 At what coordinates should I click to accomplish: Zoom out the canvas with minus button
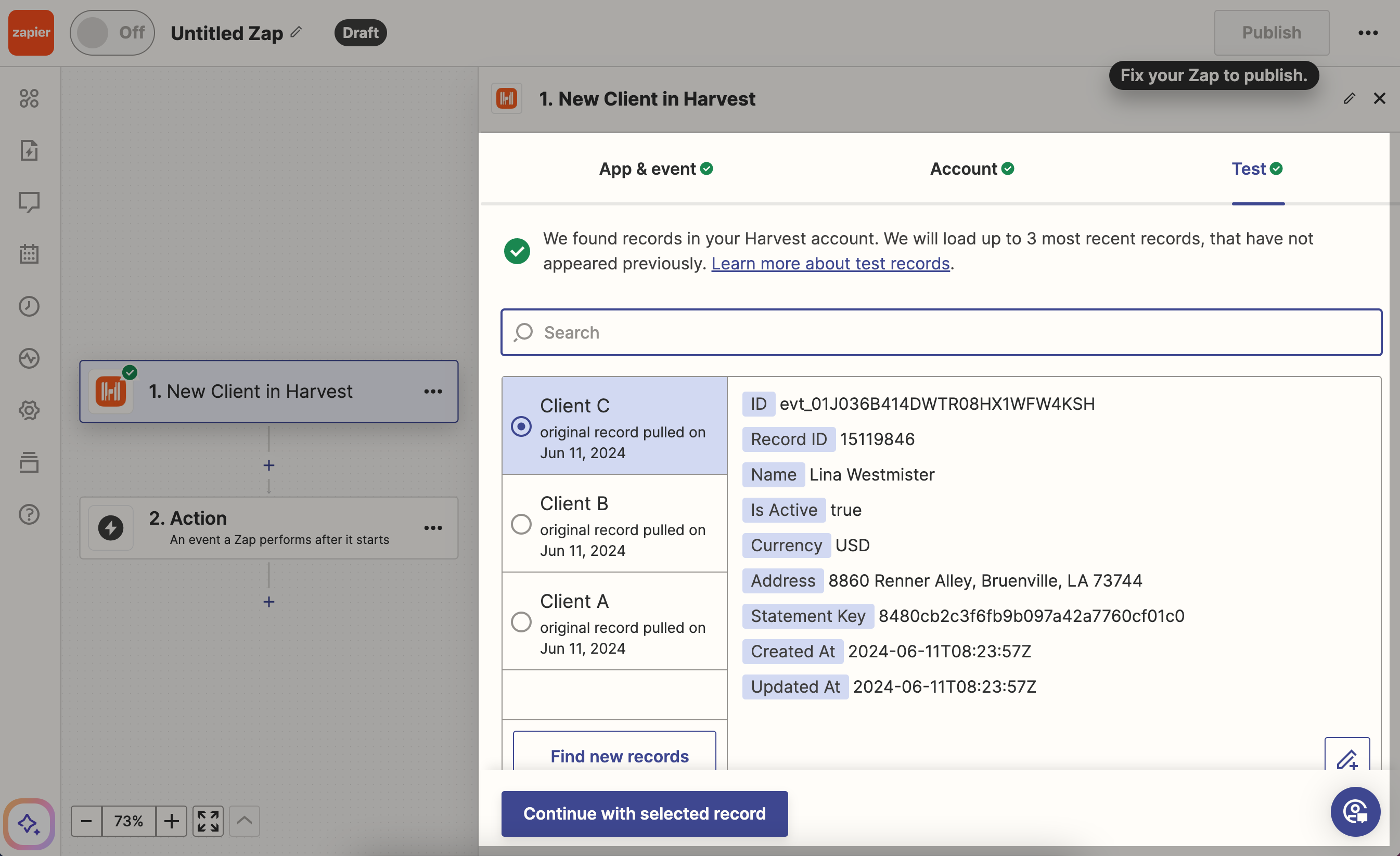[x=86, y=821]
